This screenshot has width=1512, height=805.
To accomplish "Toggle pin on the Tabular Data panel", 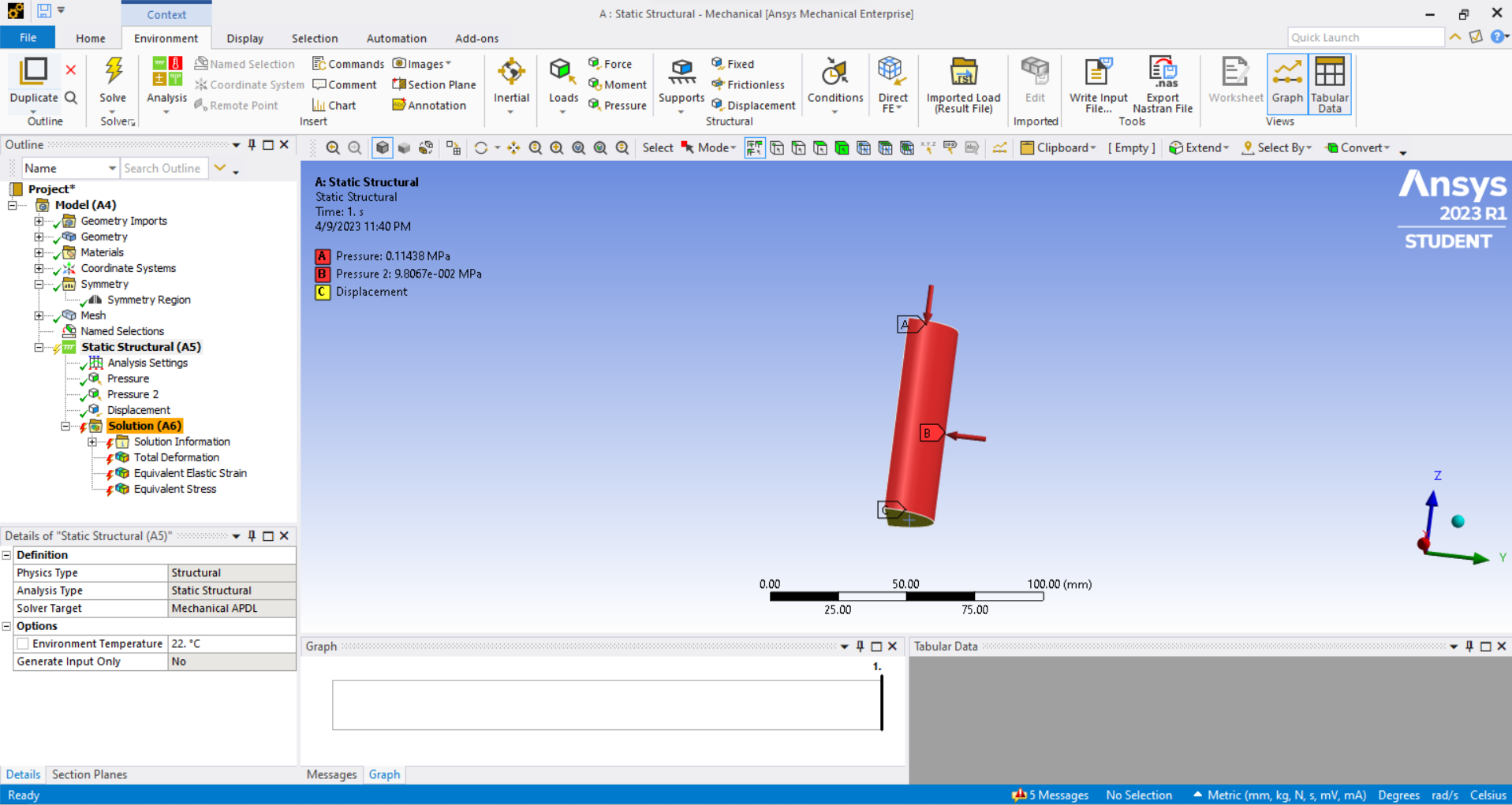I will [x=1469, y=646].
